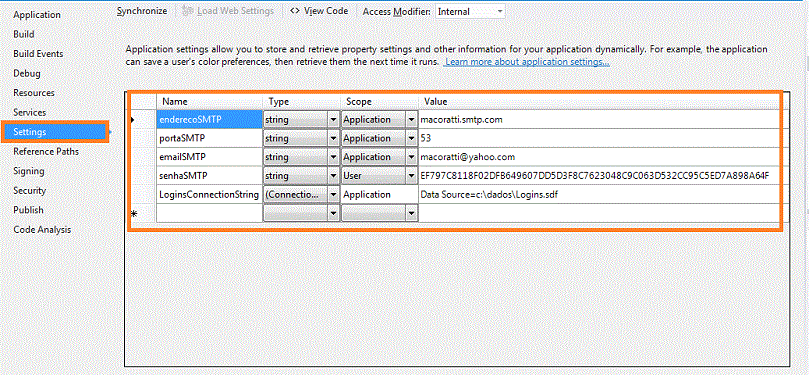Select the Services tab
809x375 pixels.
tap(29, 112)
